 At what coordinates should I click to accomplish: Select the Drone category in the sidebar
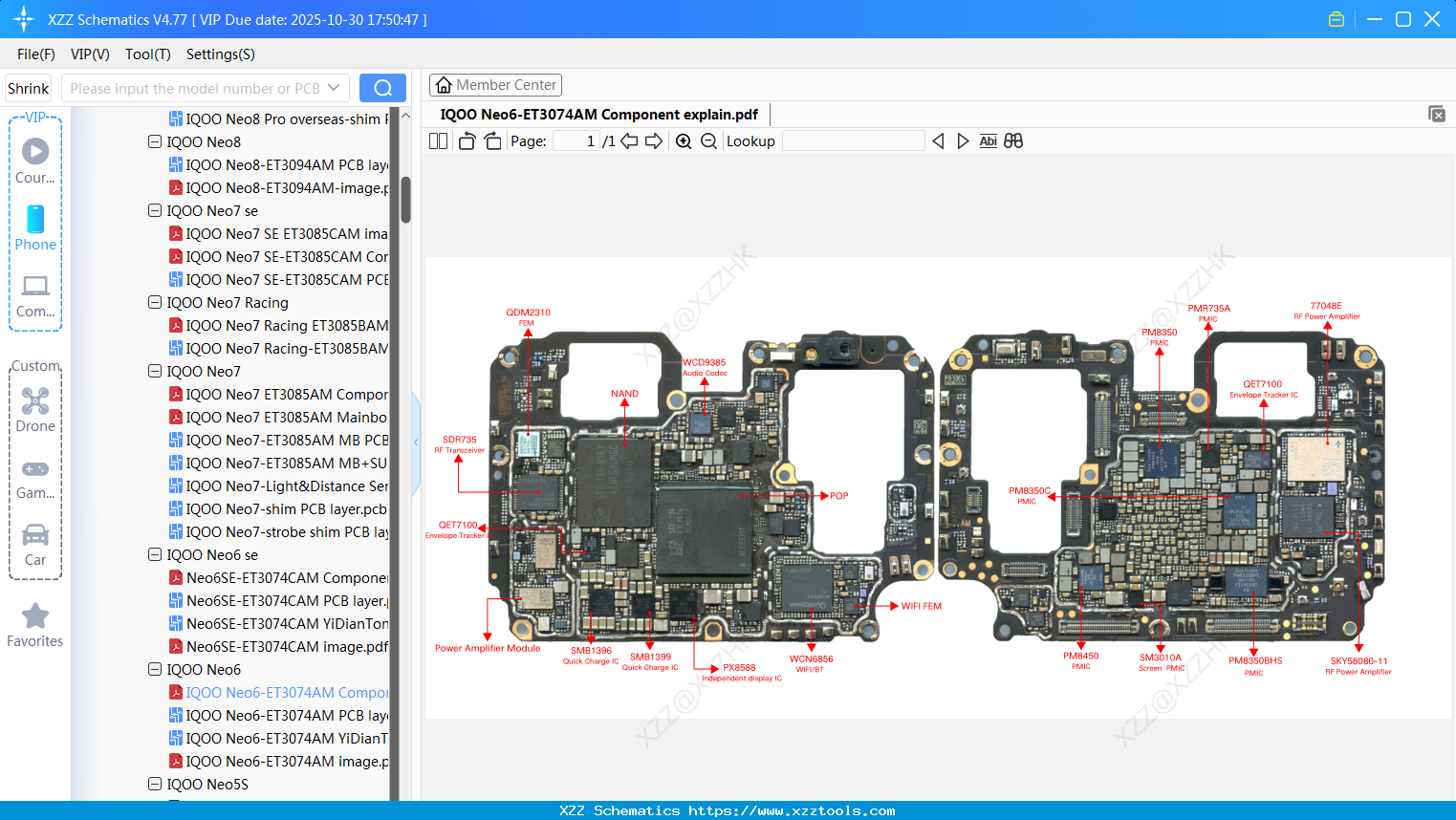coord(34,409)
